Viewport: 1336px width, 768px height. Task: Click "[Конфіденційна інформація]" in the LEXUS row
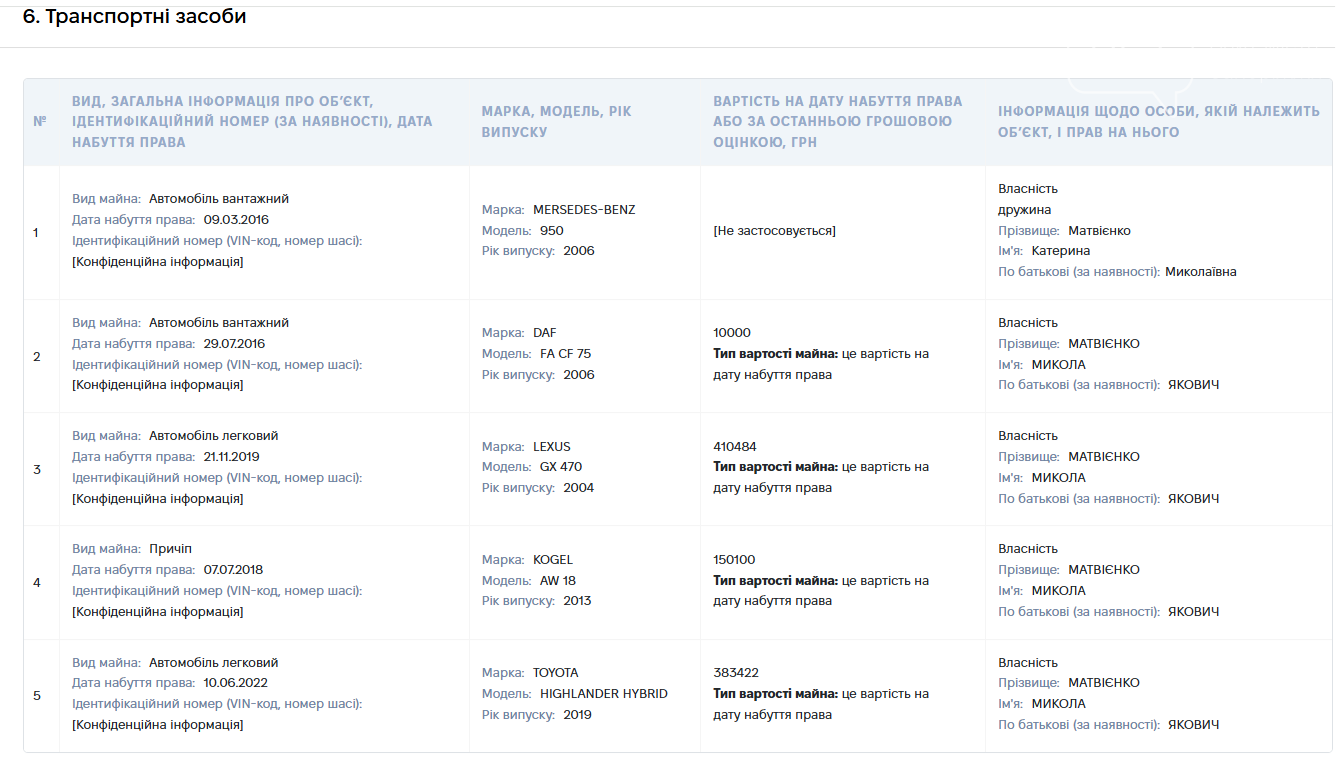tap(158, 498)
